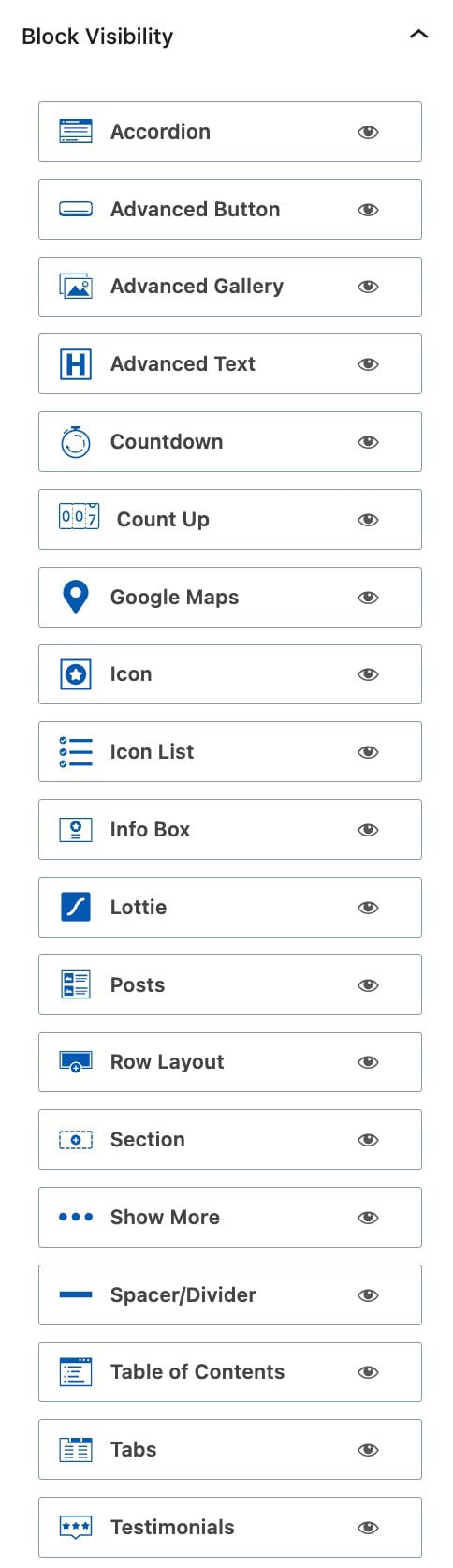Collapse the Block Visibility panel chevron

pos(419,35)
